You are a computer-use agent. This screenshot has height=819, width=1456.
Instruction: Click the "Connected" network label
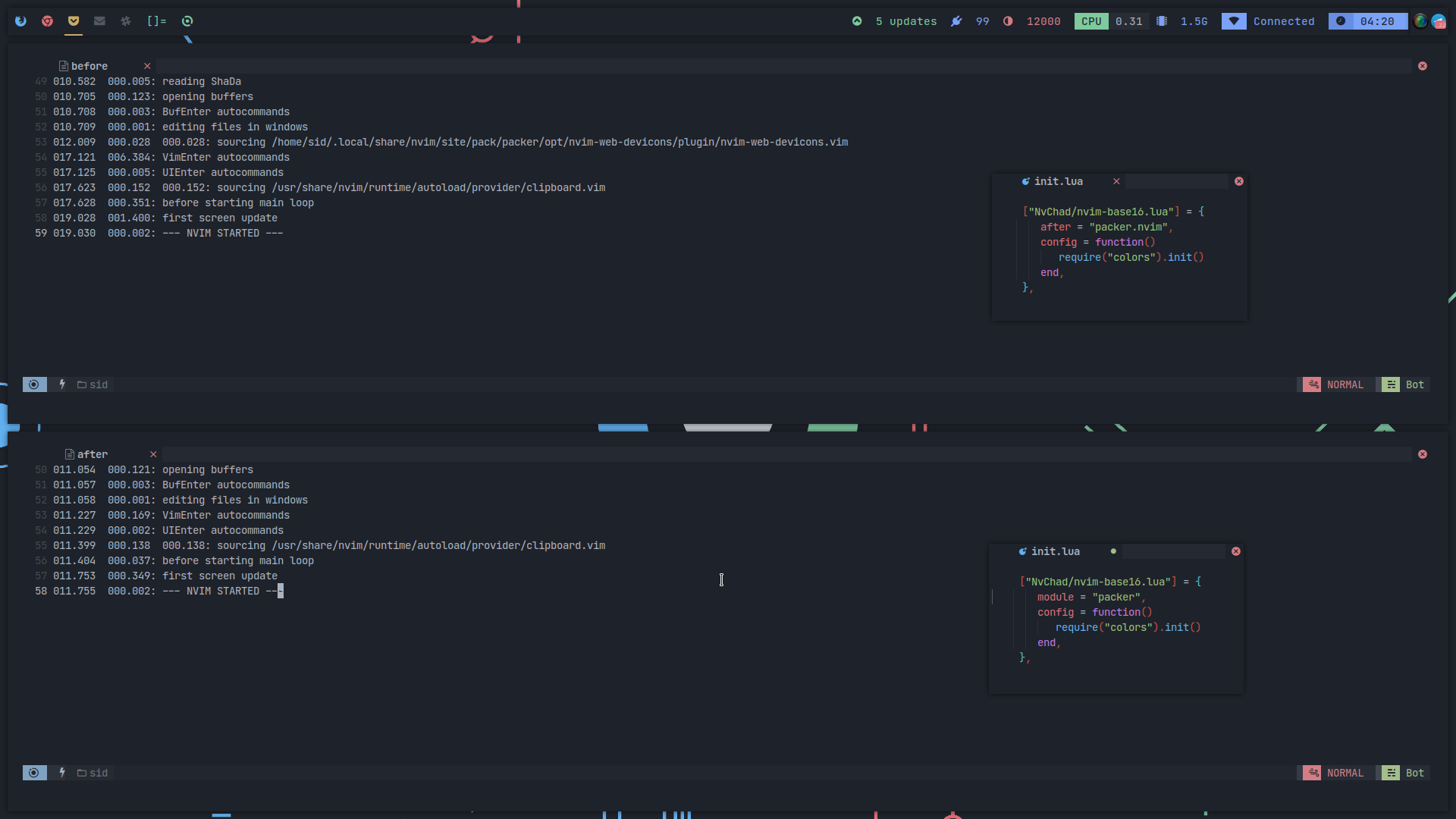1284,21
